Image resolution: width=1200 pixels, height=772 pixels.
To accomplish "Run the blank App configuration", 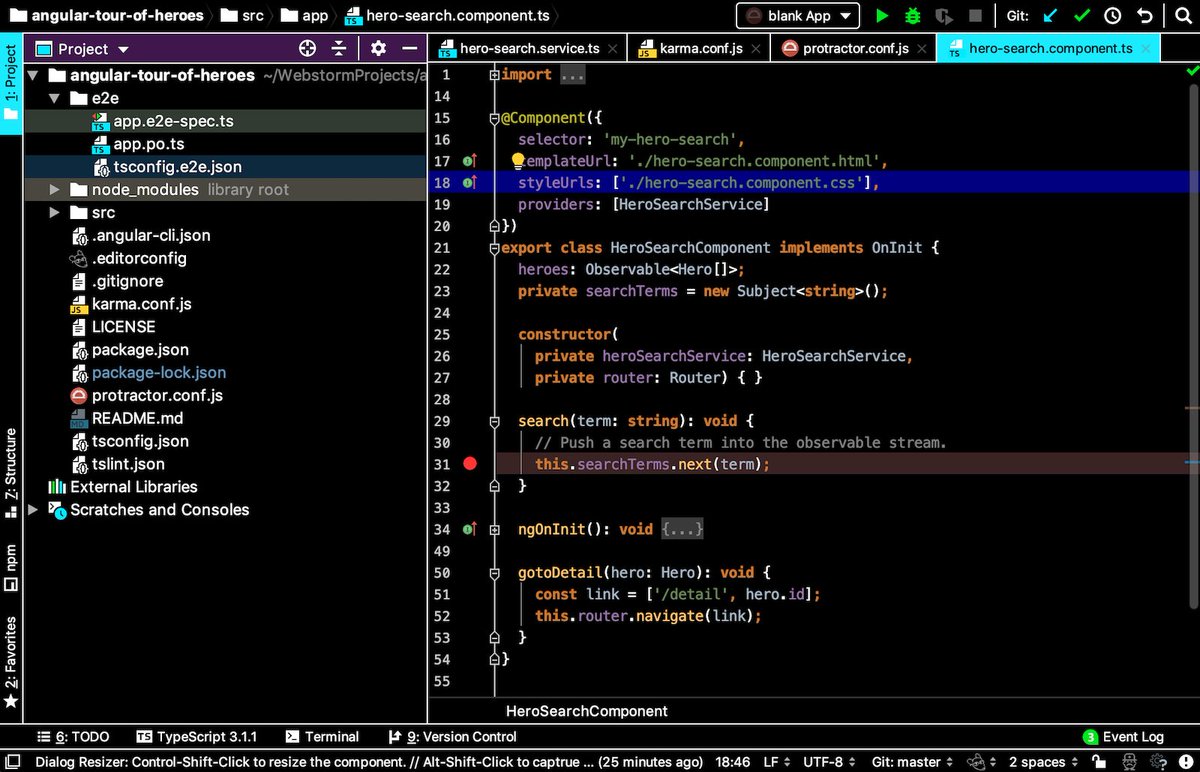I will (x=881, y=16).
